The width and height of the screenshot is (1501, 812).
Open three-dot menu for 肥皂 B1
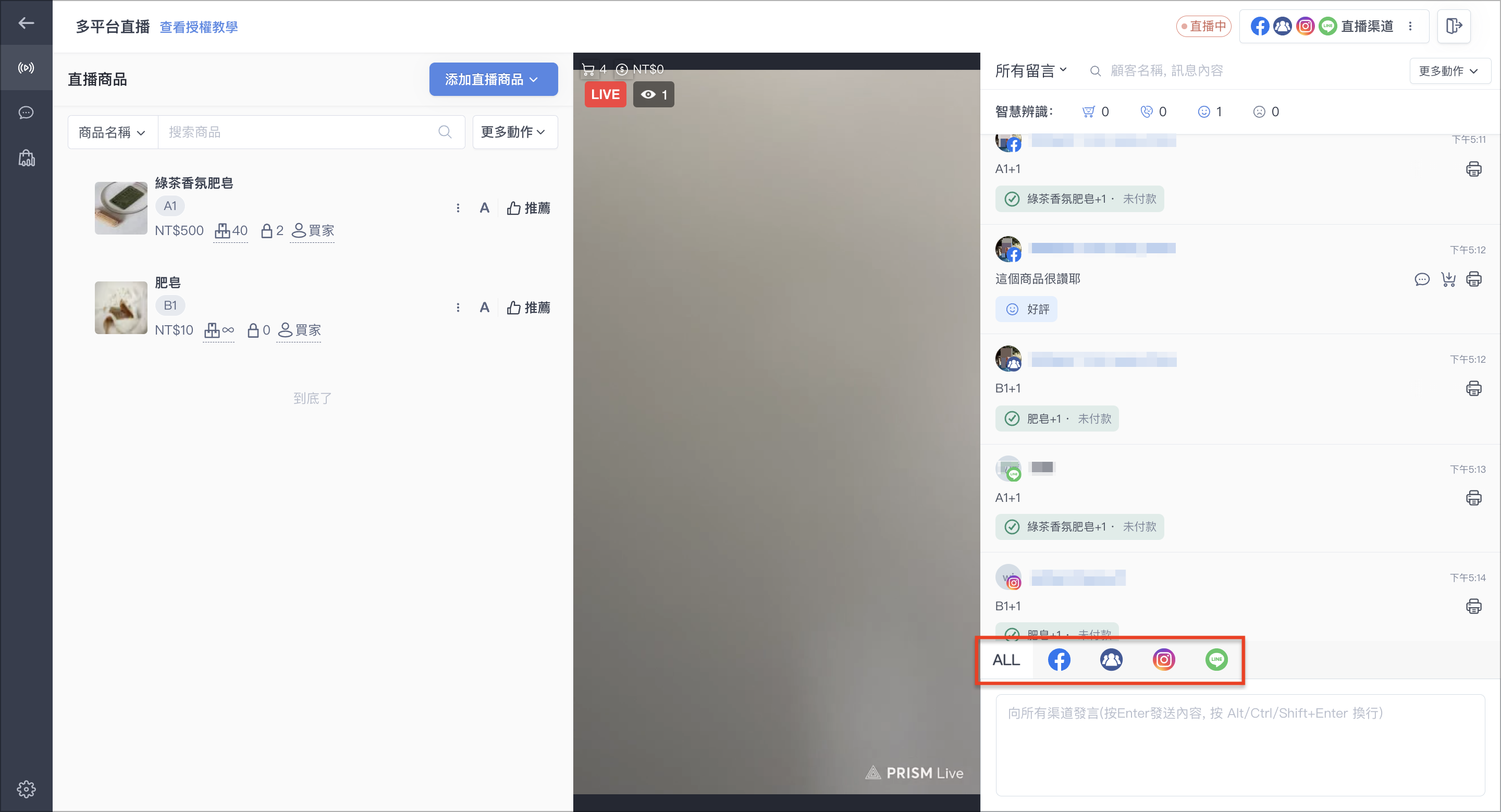[x=458, y=307]
